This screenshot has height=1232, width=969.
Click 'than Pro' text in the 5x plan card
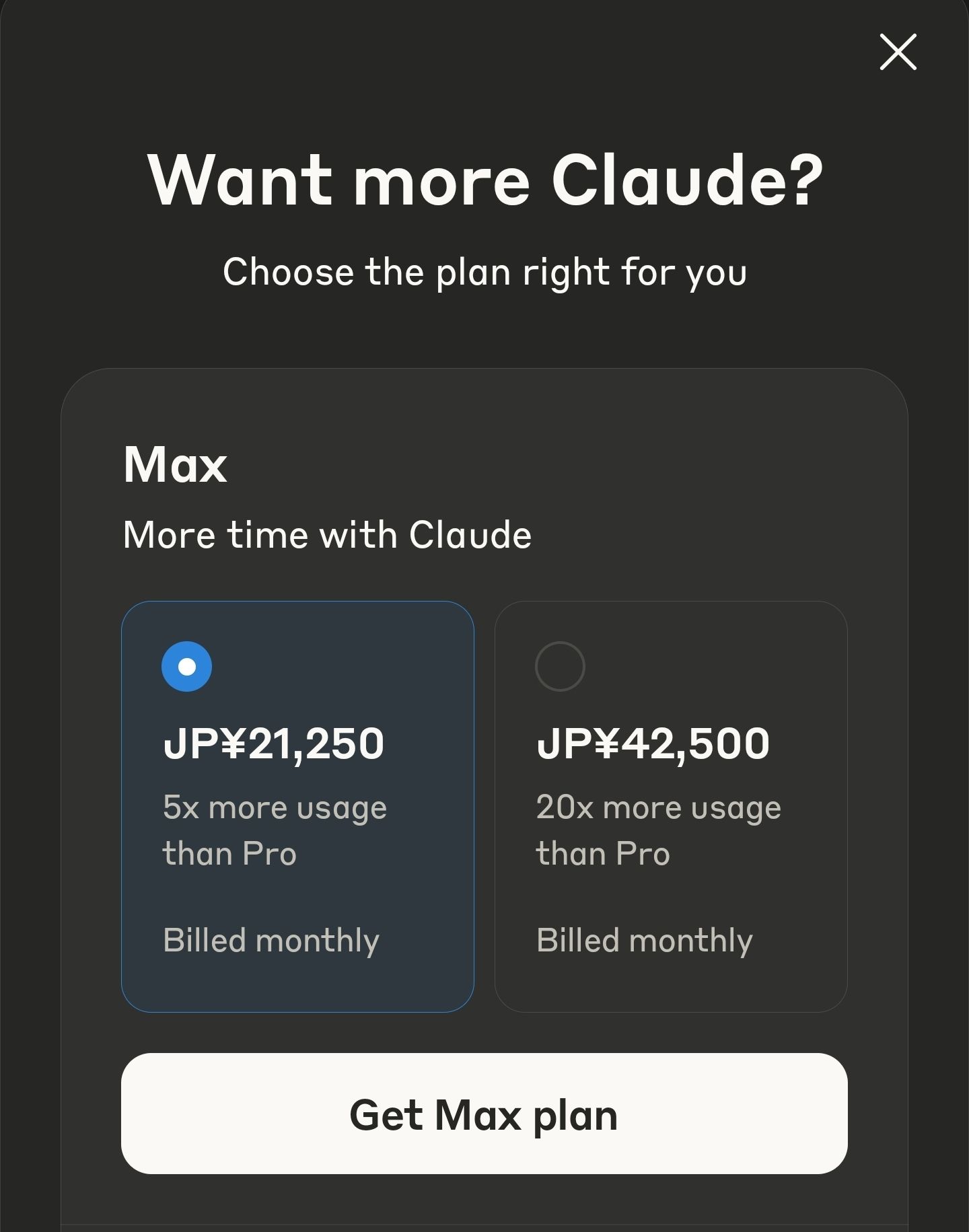click(229, 853)
